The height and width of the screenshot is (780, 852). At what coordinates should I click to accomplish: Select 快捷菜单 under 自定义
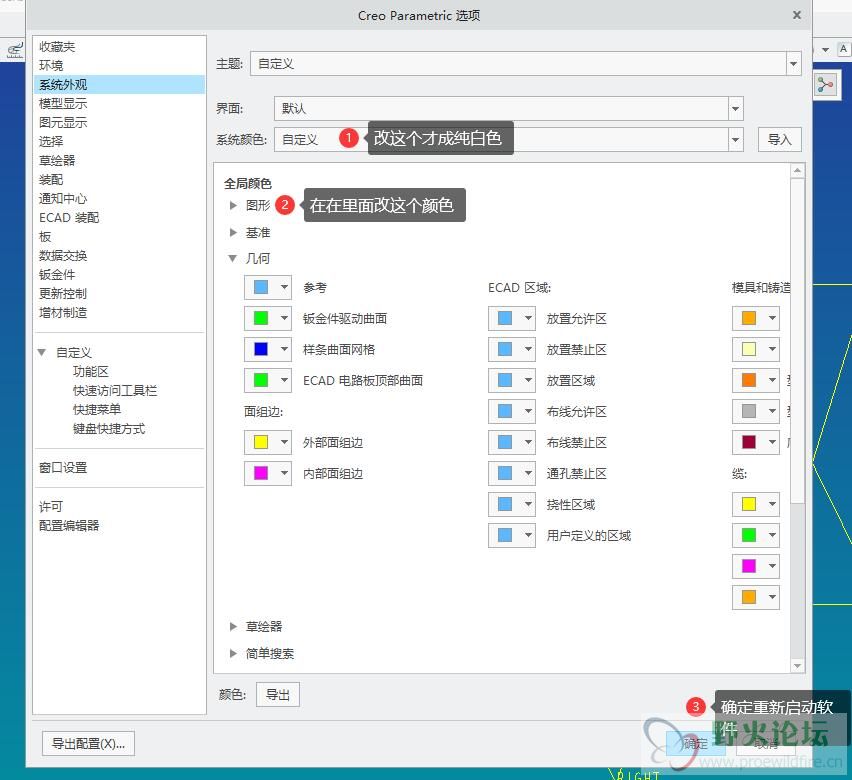click(x=97, y=410)
